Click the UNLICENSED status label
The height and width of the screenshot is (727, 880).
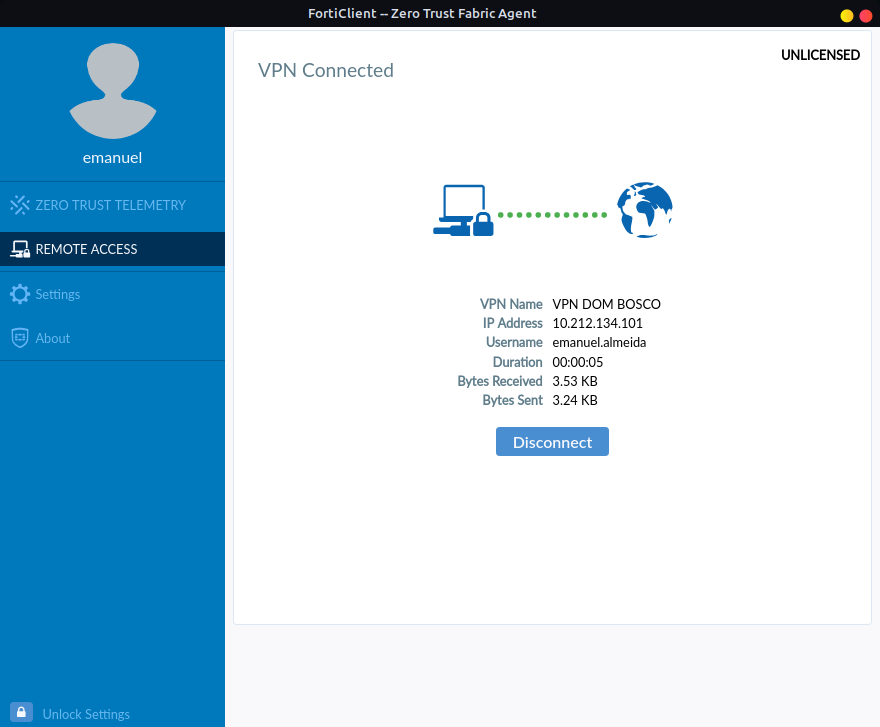pos(820,55)
